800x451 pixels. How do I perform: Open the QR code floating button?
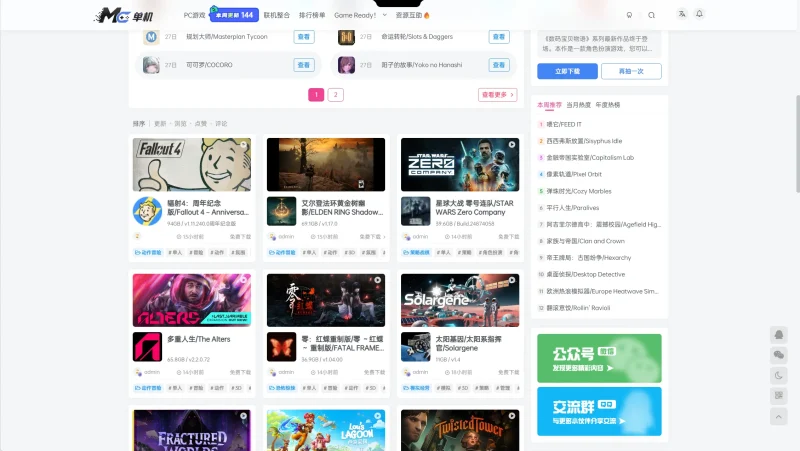[x=779, y=395]
